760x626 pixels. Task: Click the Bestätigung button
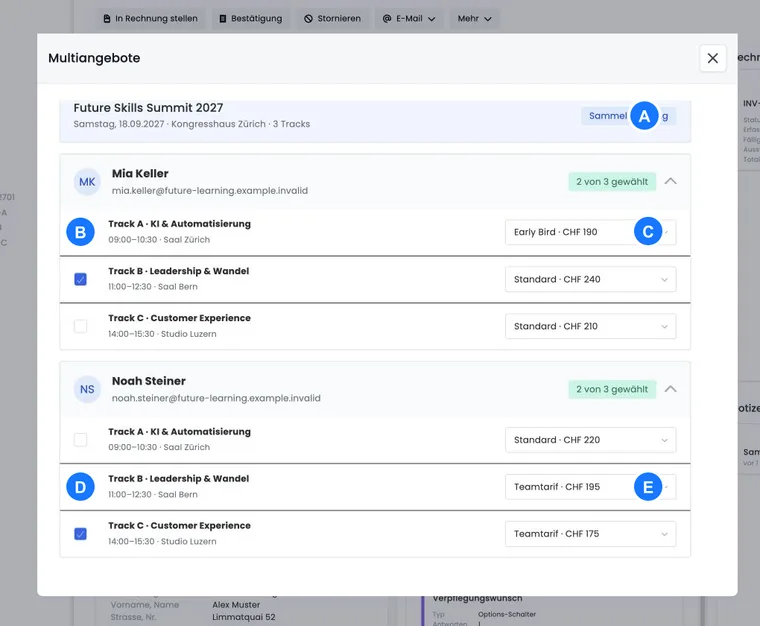coord(251,18)
